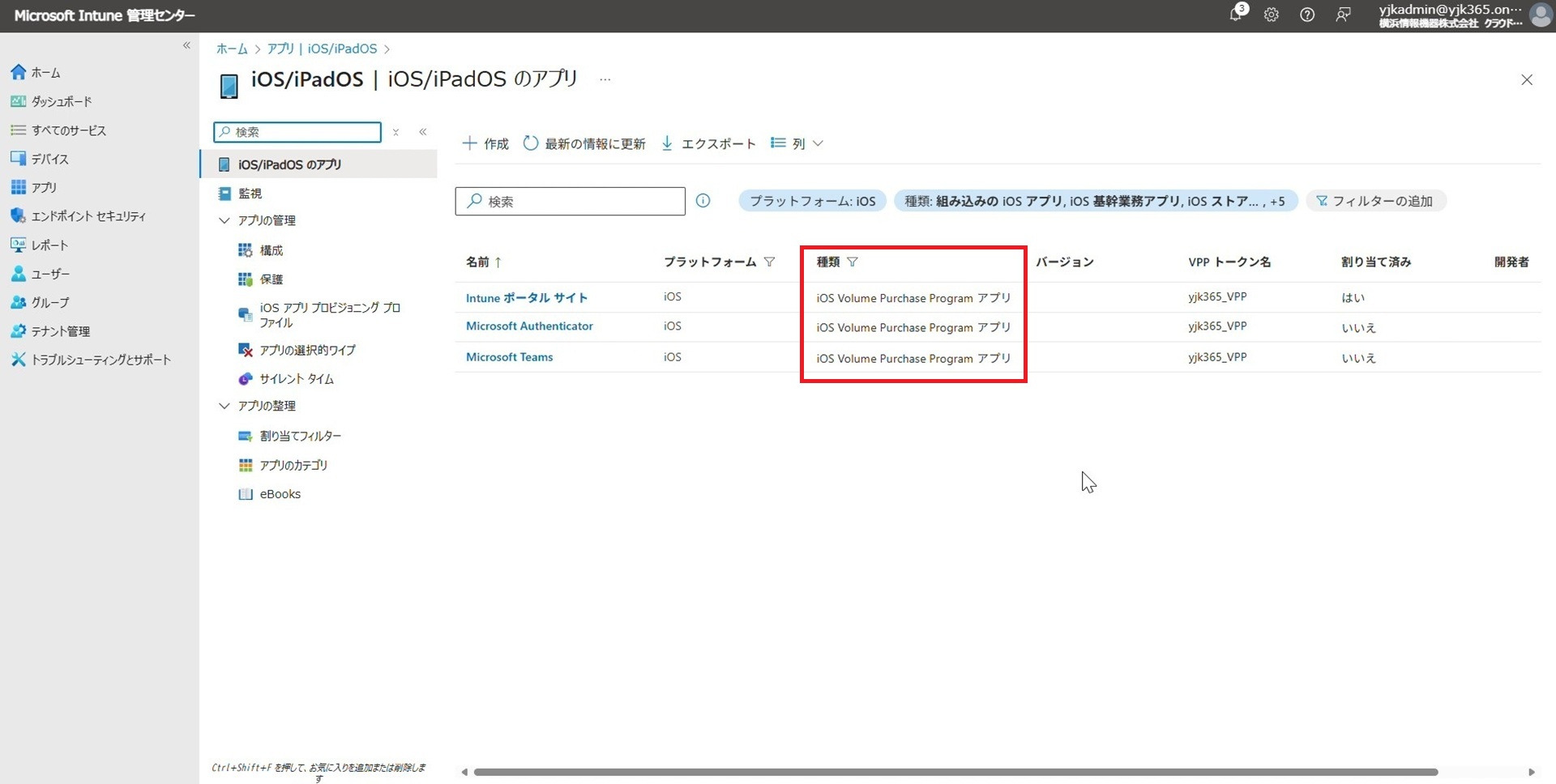Screen dimensions: 1556x784
Task: Open the Microsoft Authenticator app link
Action: click(529, 326)
